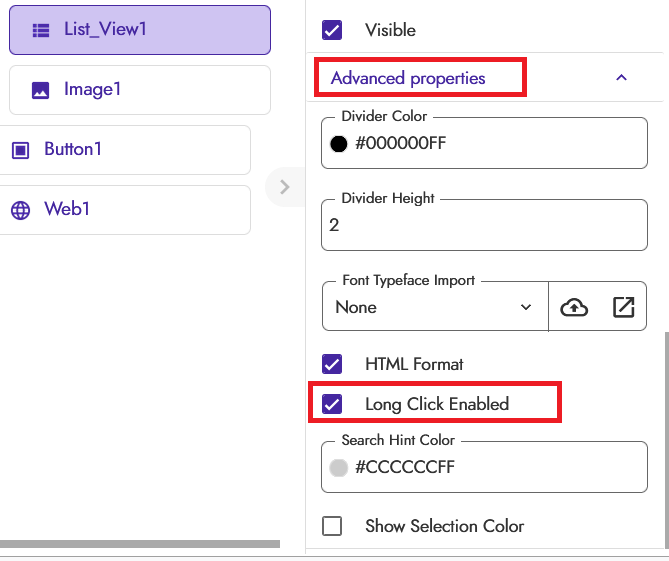Click the gray Search Hint Color swatch
The height and width of the screenshot is (561, 669).
(x=339, y=467)
